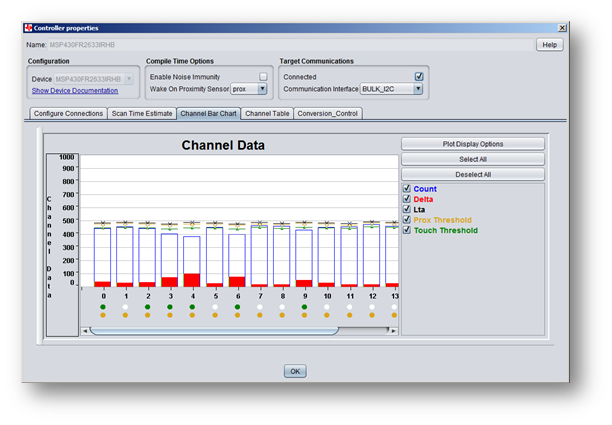Enable the Noise Immunity checkbox
The image size is (612, 425).
(263, 76)
